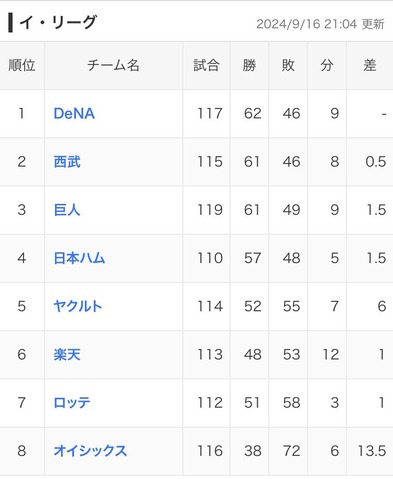The height and width of the screenshot is (479, 393).
Task: Select the 分 column header
Action: 327,65
